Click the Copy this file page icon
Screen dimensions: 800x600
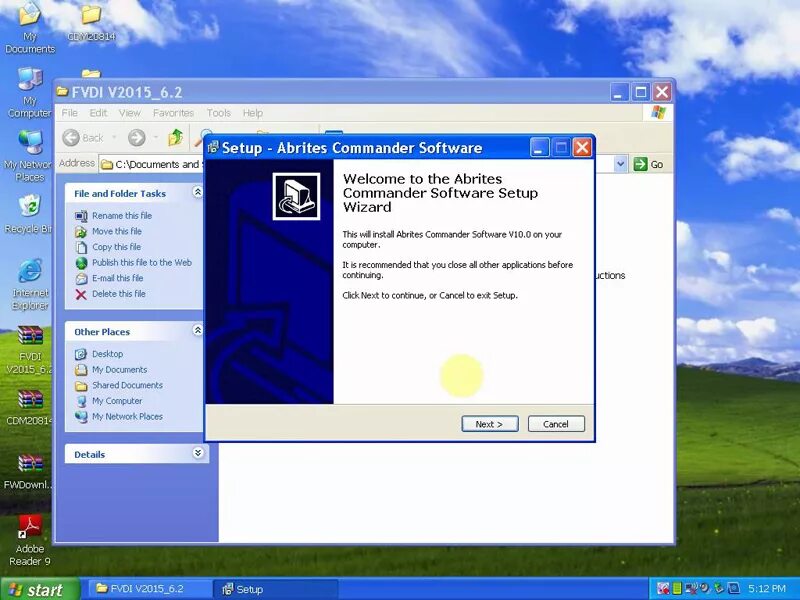(x=81, y=247)
